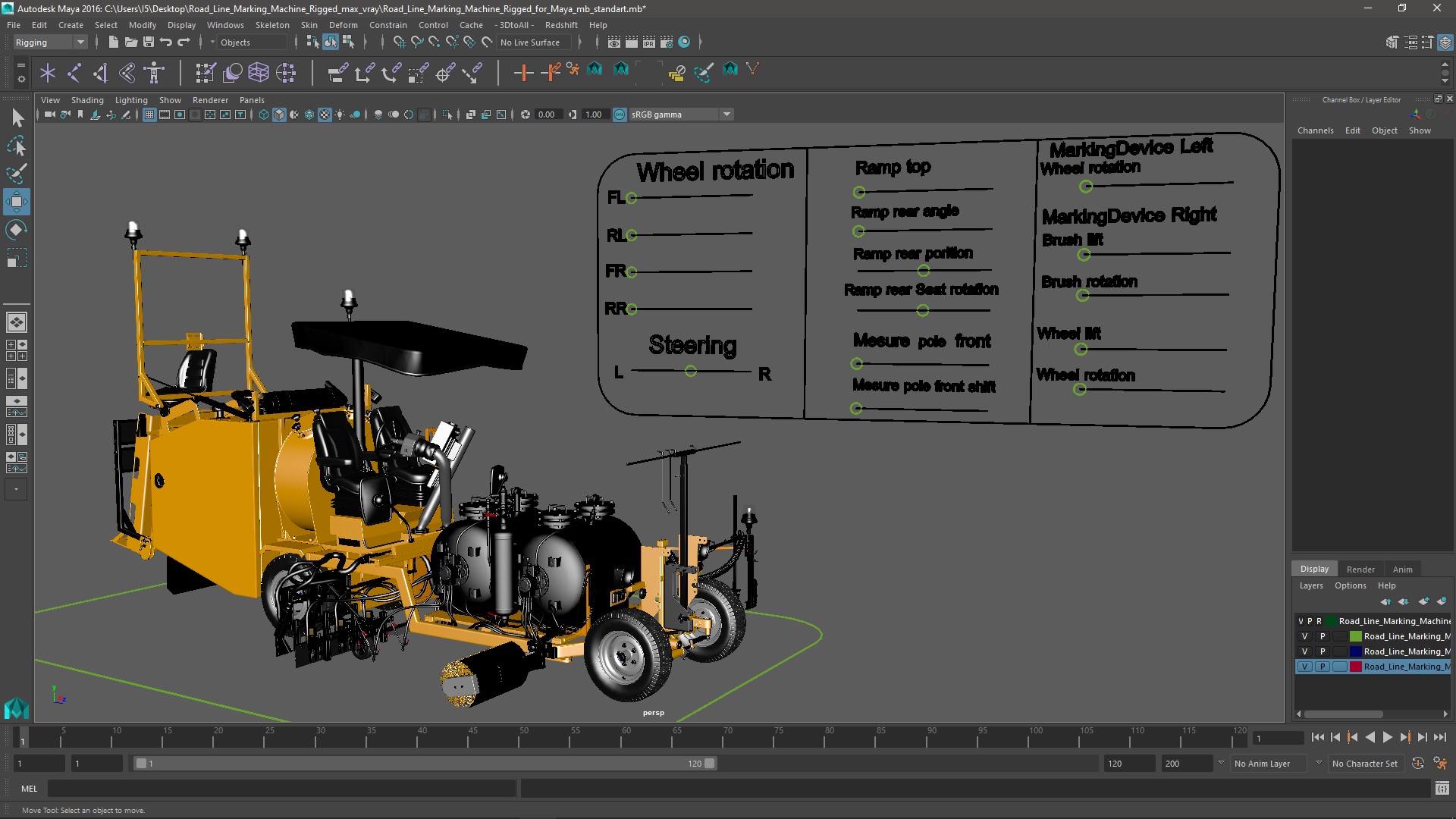Toggle use all lights in viewport
This screenshot has height=819, width=1456.
[340, 115]
